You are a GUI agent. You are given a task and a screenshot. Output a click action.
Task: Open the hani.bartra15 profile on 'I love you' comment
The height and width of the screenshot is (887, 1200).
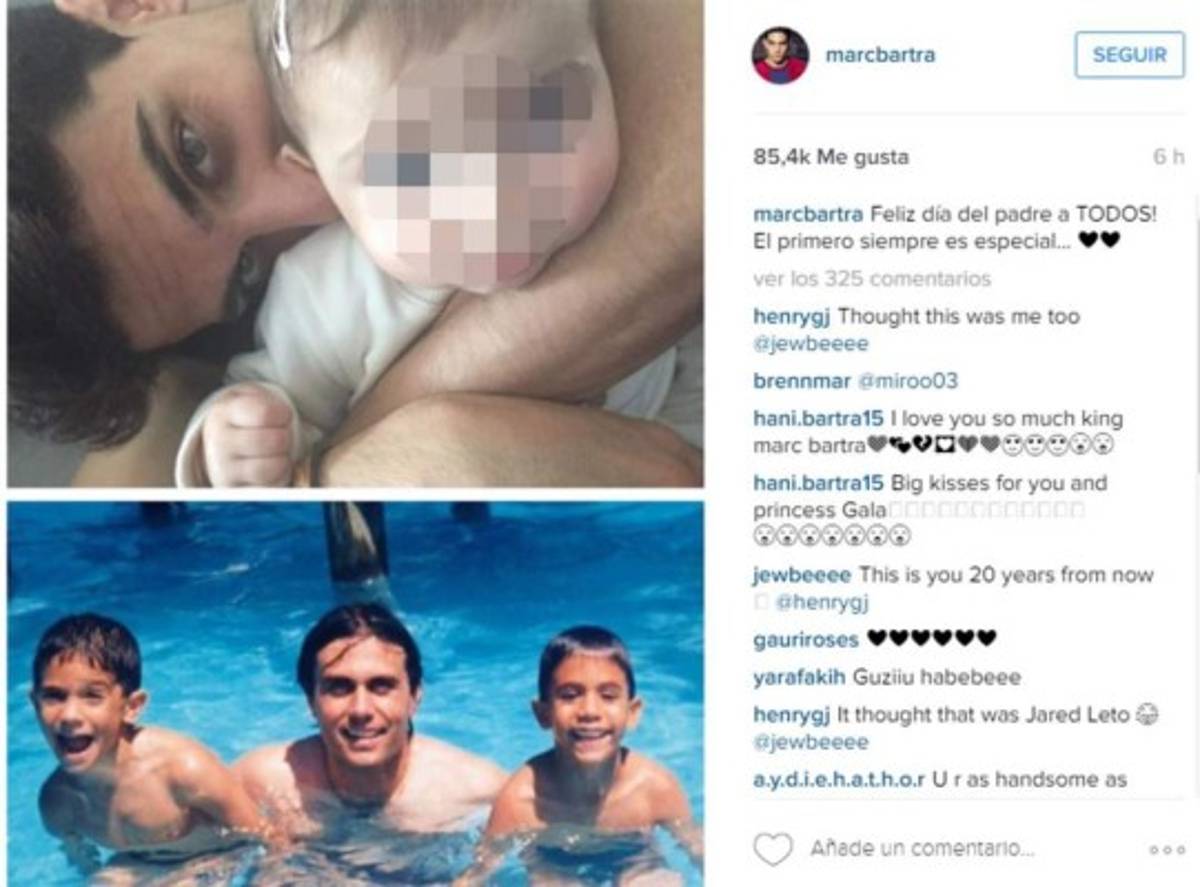point(818,419)
